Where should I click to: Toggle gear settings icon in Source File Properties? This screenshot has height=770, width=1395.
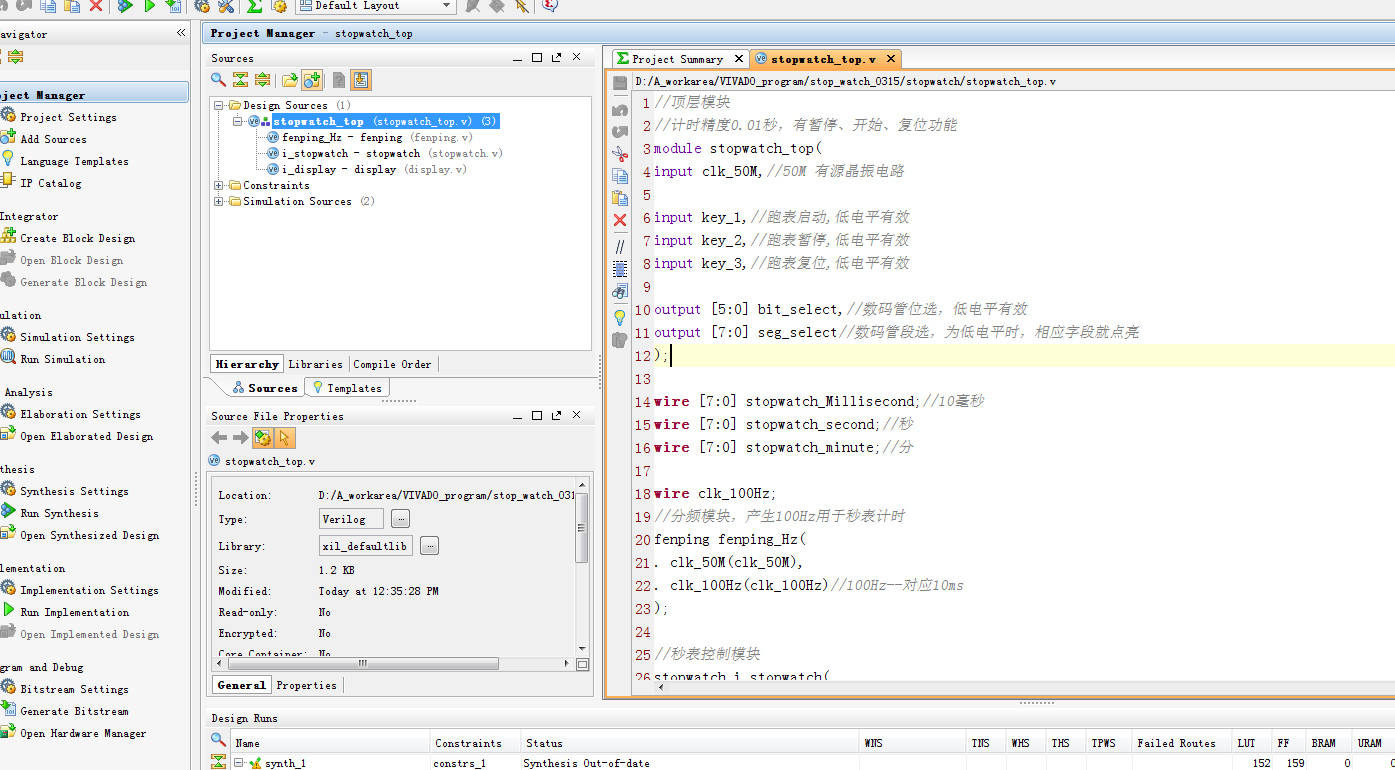(263, 438)
